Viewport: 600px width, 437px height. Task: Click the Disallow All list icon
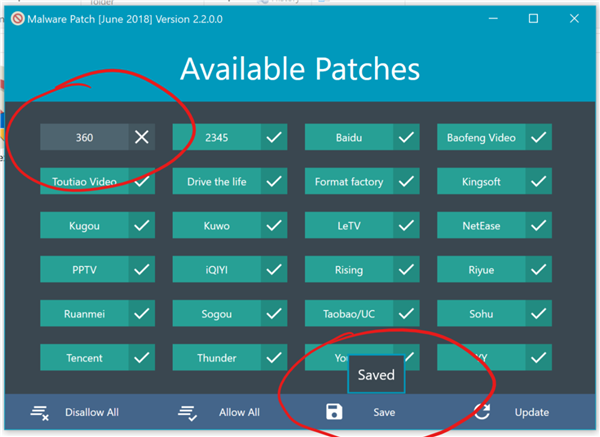40,413
